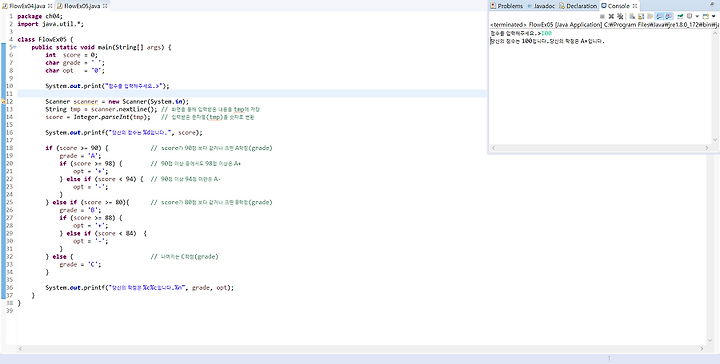Click the warning marker beside line 12
Image resolution: width=720 pixels, height=364 pixels.
point(3,101)
